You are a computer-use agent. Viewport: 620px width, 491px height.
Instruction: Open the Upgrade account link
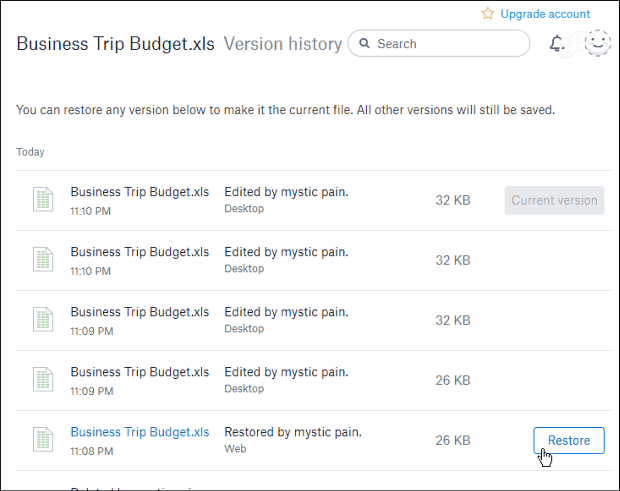point(545,14)
